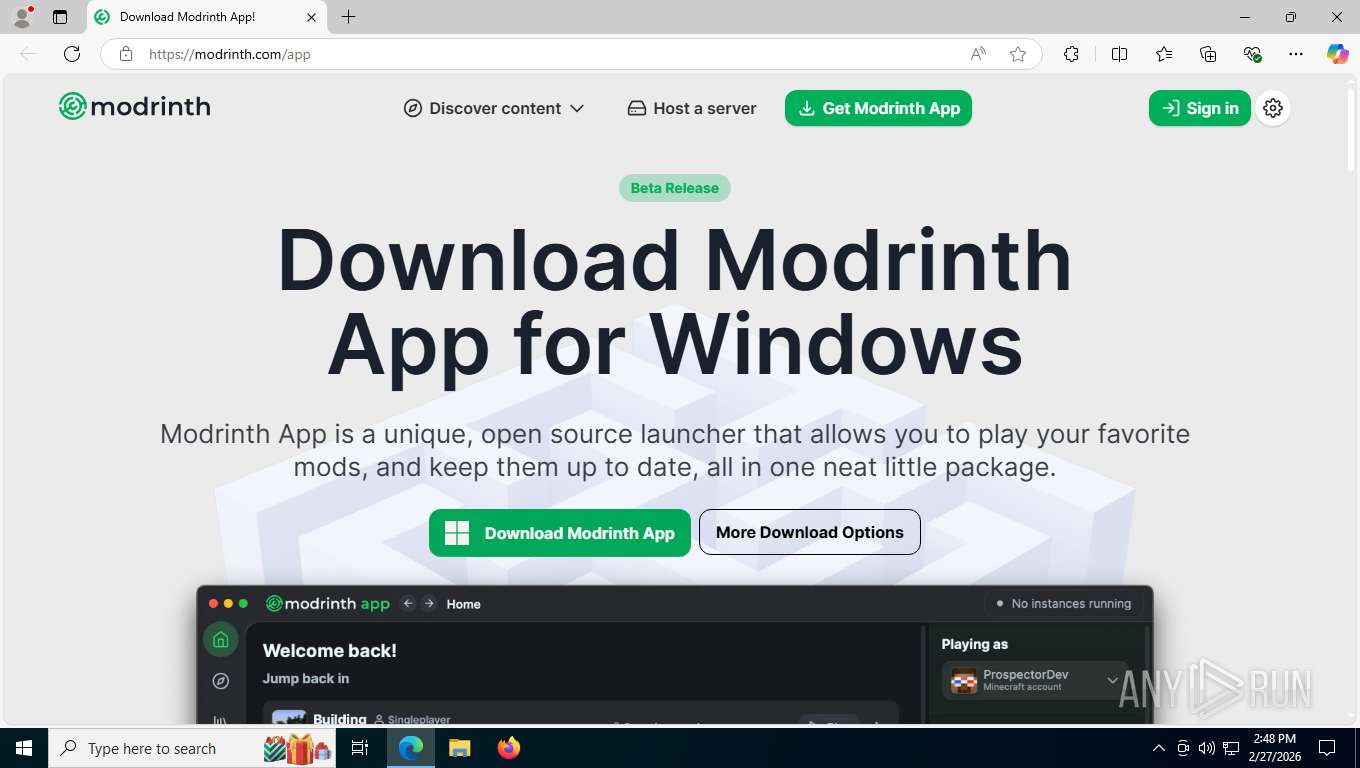Click the Edge taskbar icon
1360x768 pixels.
(410, 748)
